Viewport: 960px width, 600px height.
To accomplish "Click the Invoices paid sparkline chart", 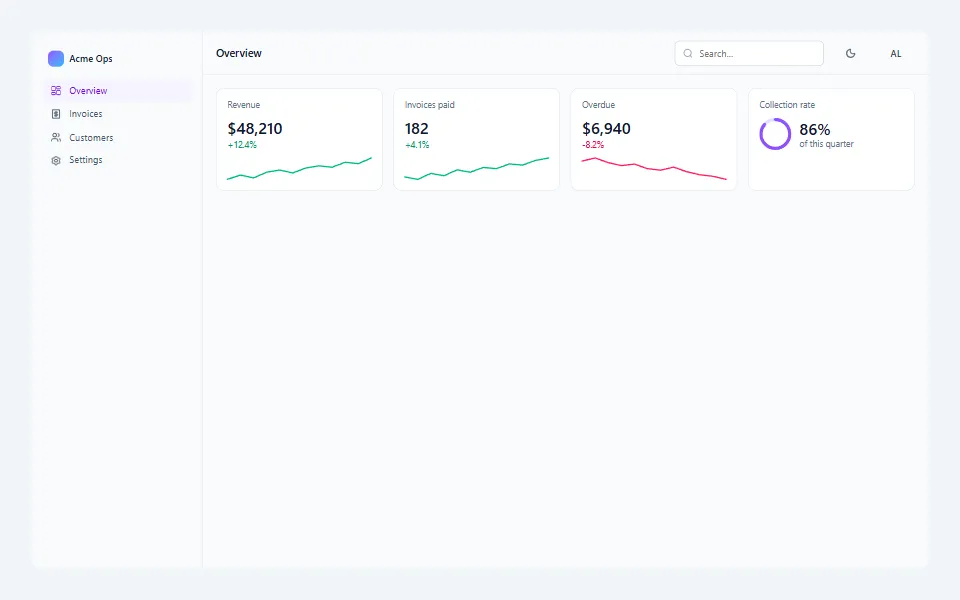I will tap(476, 168).
